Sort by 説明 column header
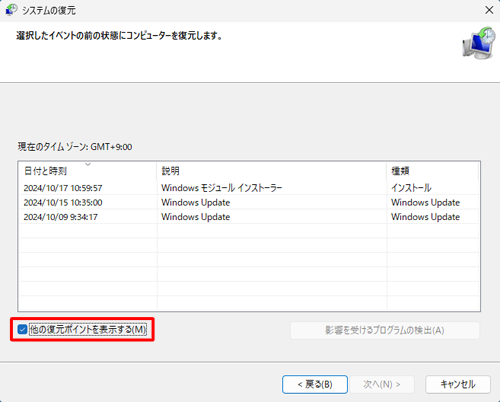The image size is (500, 402). 271,171
